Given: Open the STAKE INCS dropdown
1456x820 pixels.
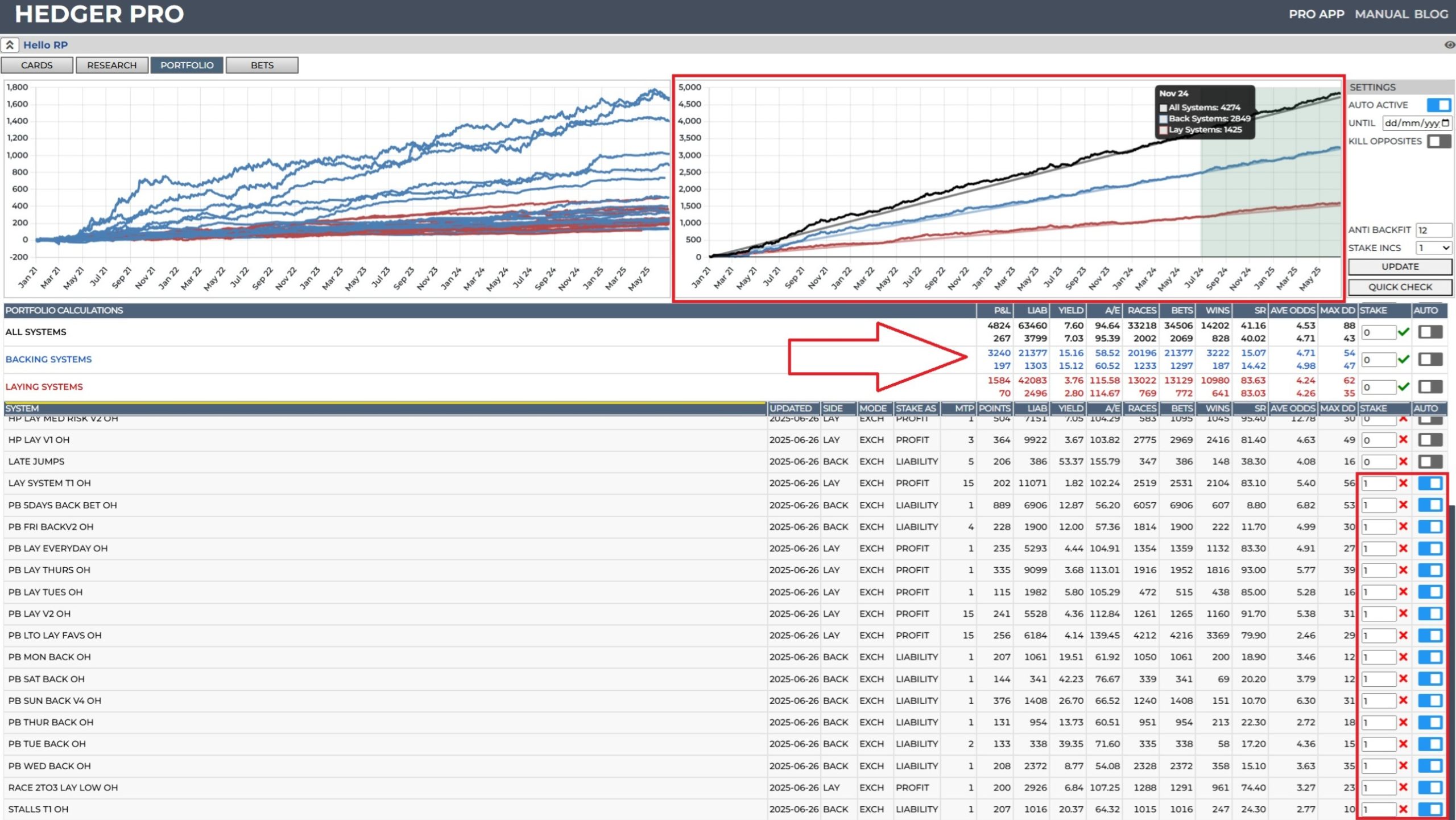Looking at the screenshot, I should [x=1434, y=248].
